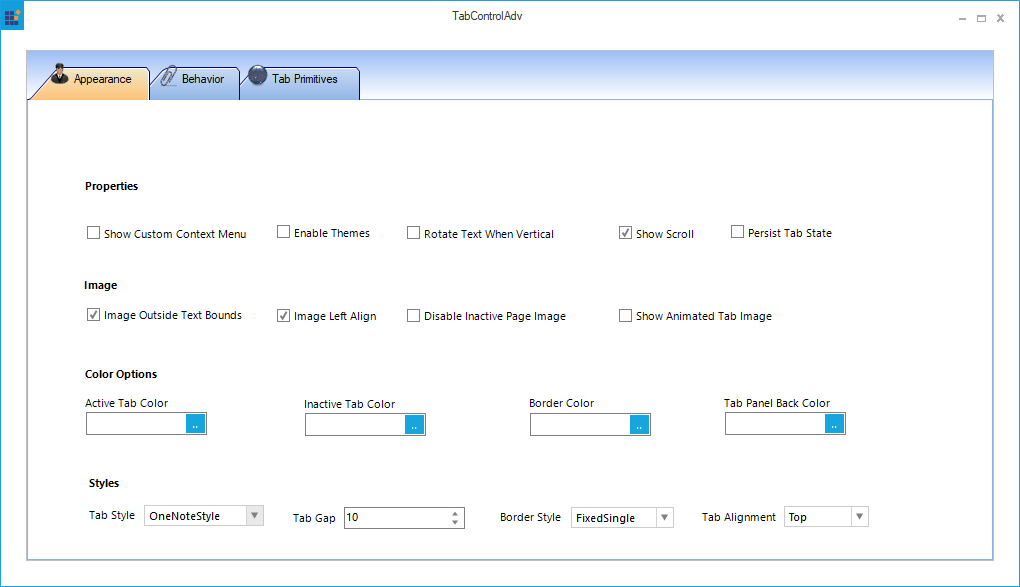Open the Inactive Tab Color picker button
Viewport: 1020px width, 587px height.
tap(415, 425)
